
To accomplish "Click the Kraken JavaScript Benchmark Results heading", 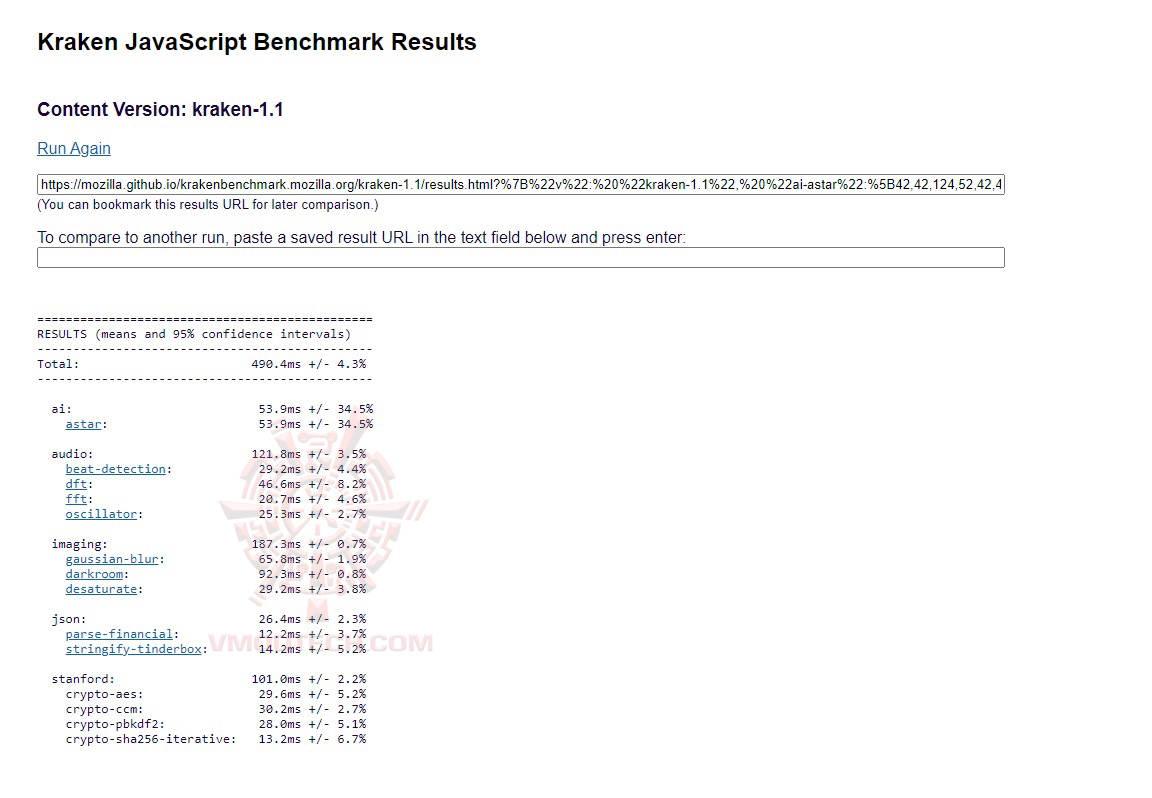I will [256, 42].
